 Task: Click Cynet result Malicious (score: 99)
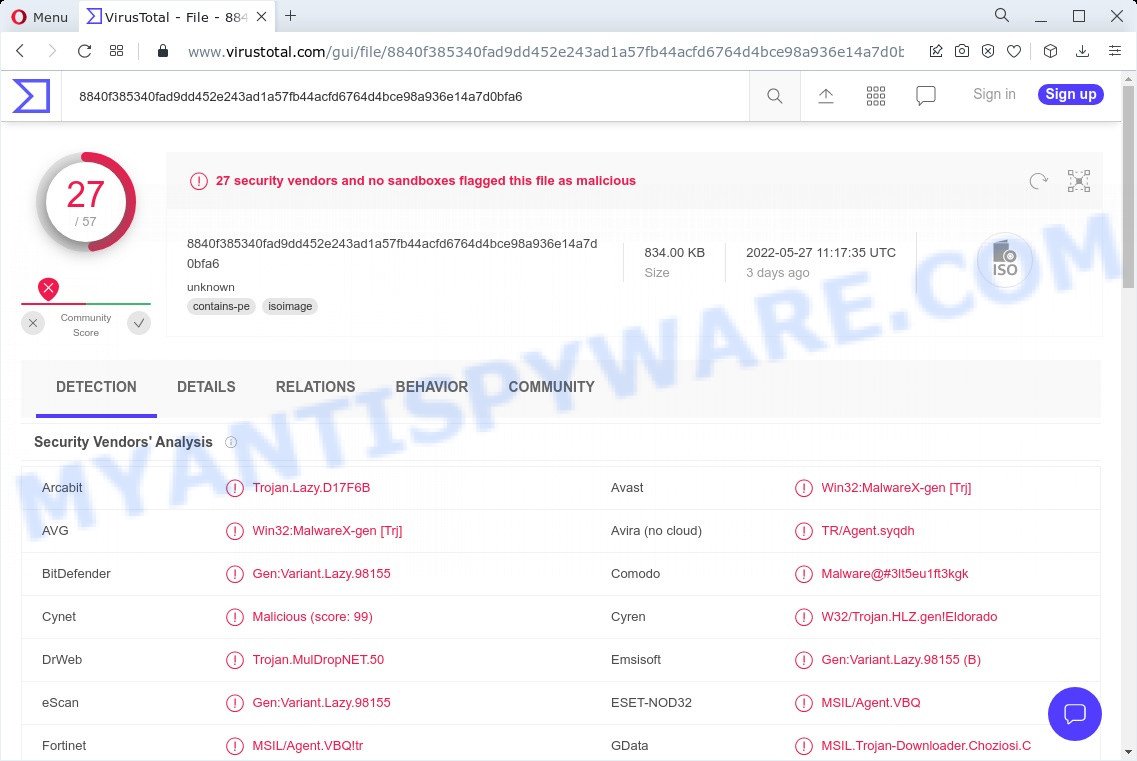pos(313,617)
